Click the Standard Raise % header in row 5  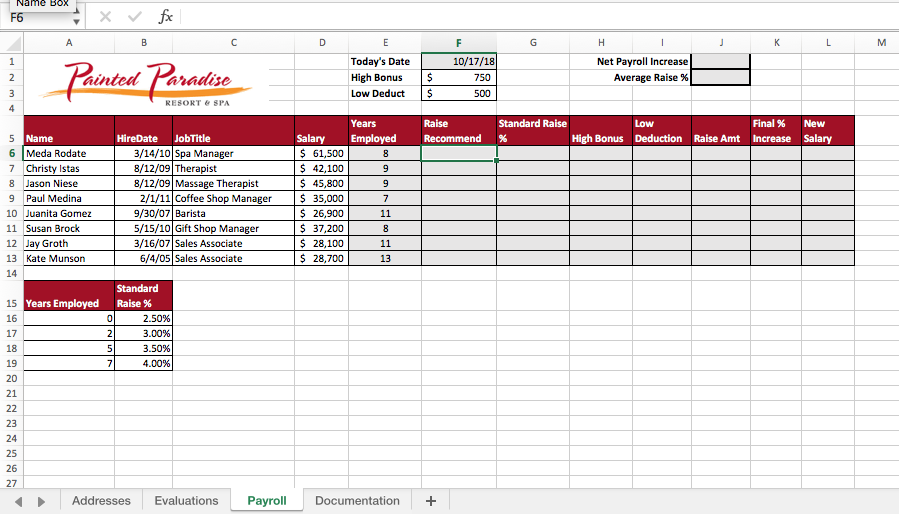[533, 130]
